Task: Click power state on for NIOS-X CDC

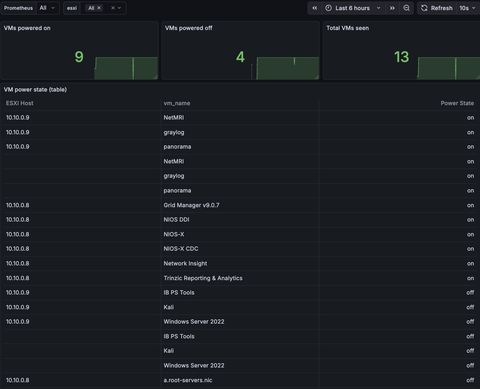Action: [x=470, y=249]
